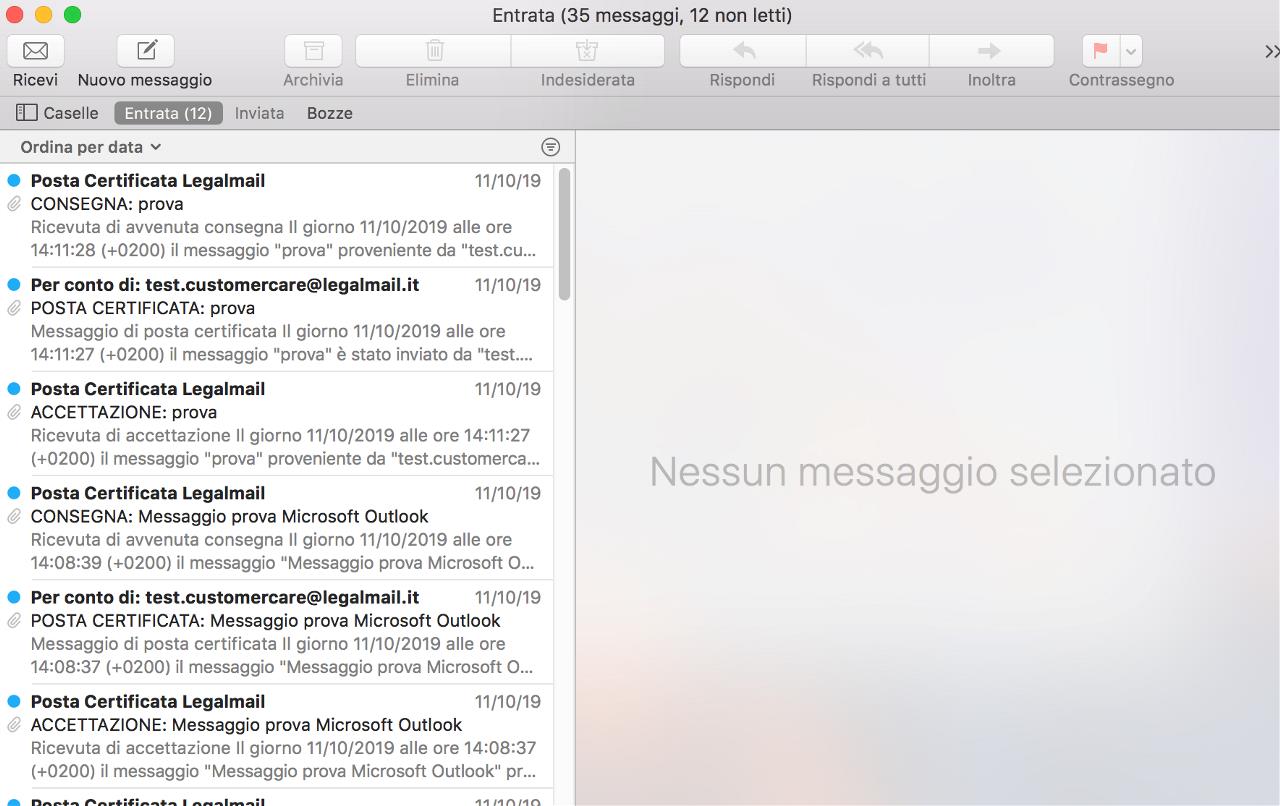Viewport: 1280px width, 806px height.
Task: Expand the toolbar overflow chevron
Action: click(x=1270, y=52)
